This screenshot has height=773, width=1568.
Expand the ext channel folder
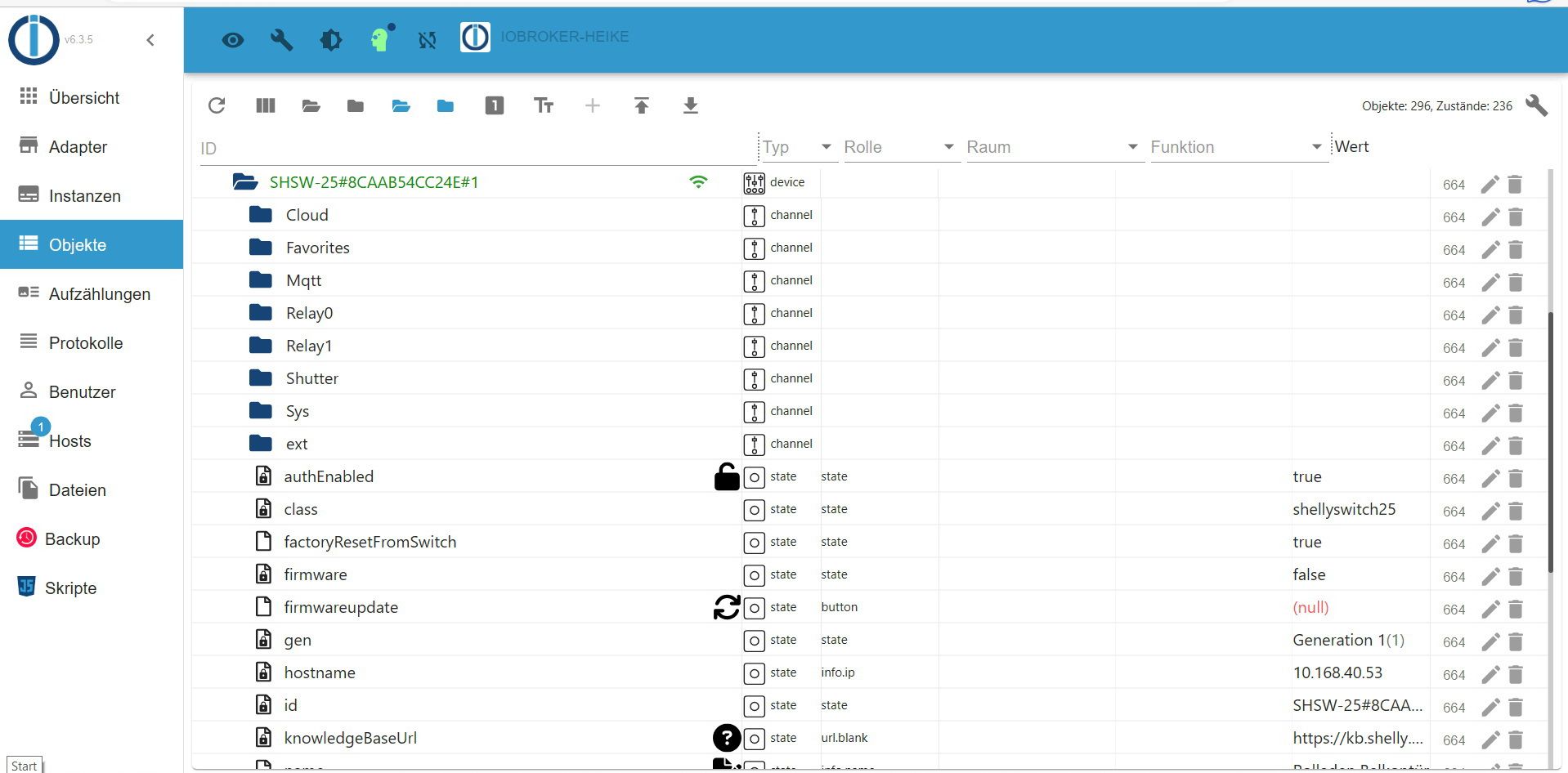[261, 444]
